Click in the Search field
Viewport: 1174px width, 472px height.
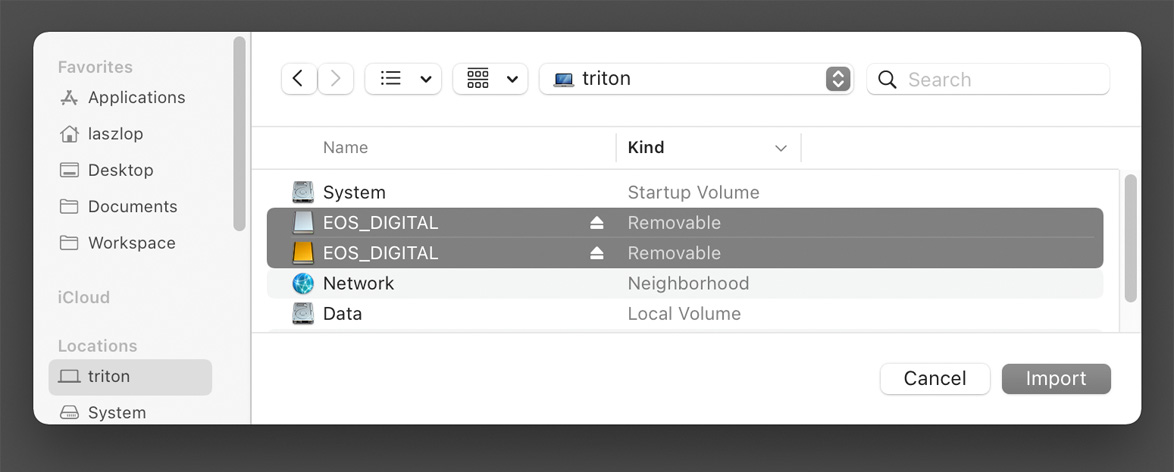pos(988,79)
